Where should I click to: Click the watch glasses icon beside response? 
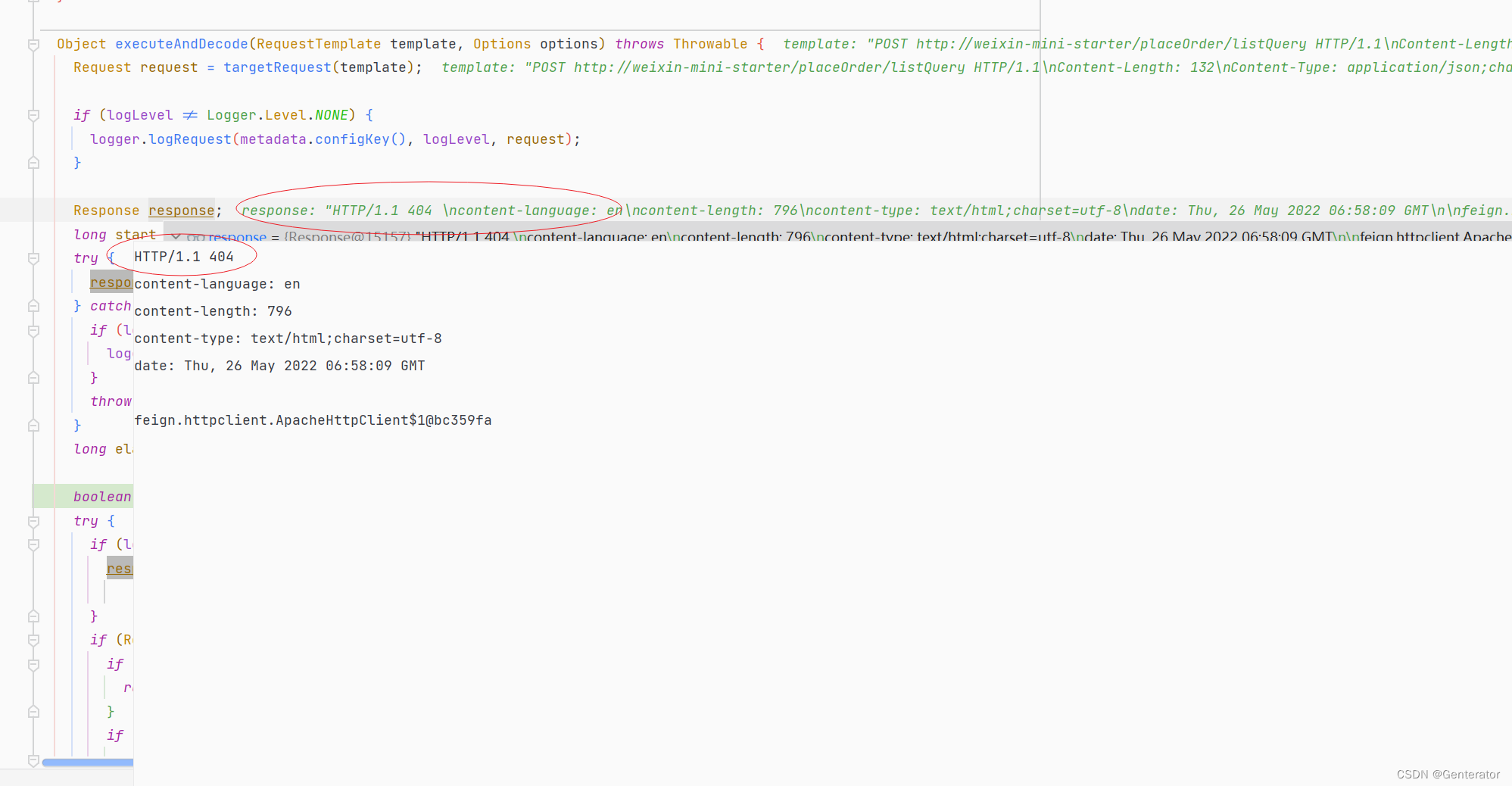coord(196,237)
